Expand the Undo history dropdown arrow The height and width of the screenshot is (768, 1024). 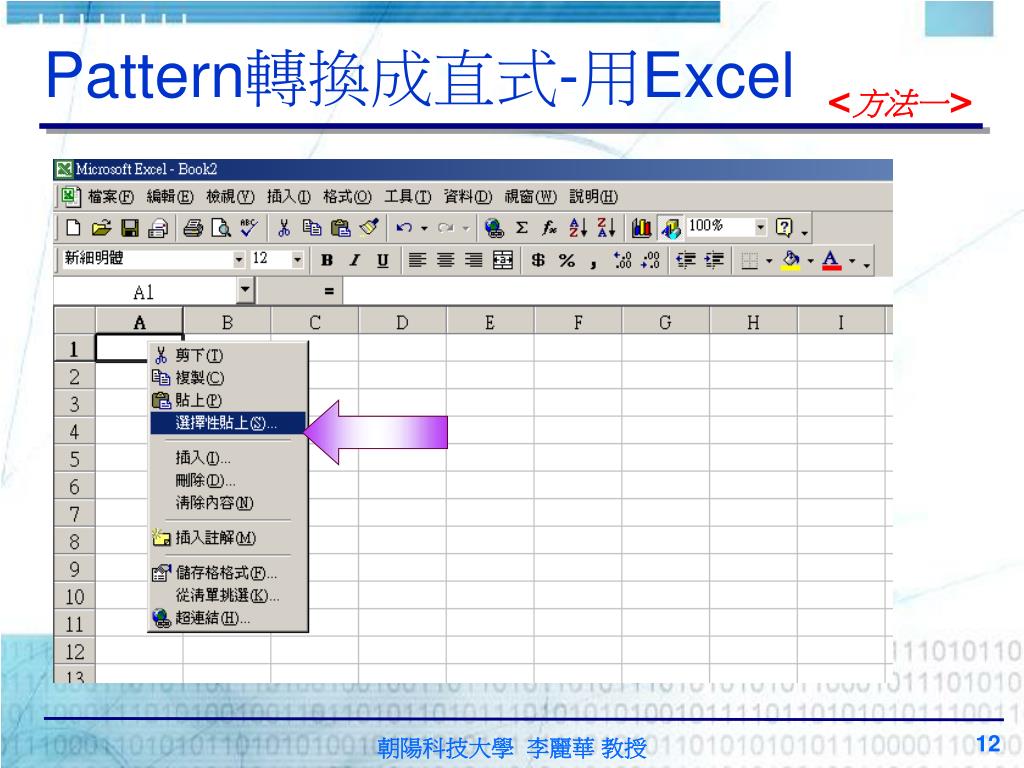pos(424,228)
